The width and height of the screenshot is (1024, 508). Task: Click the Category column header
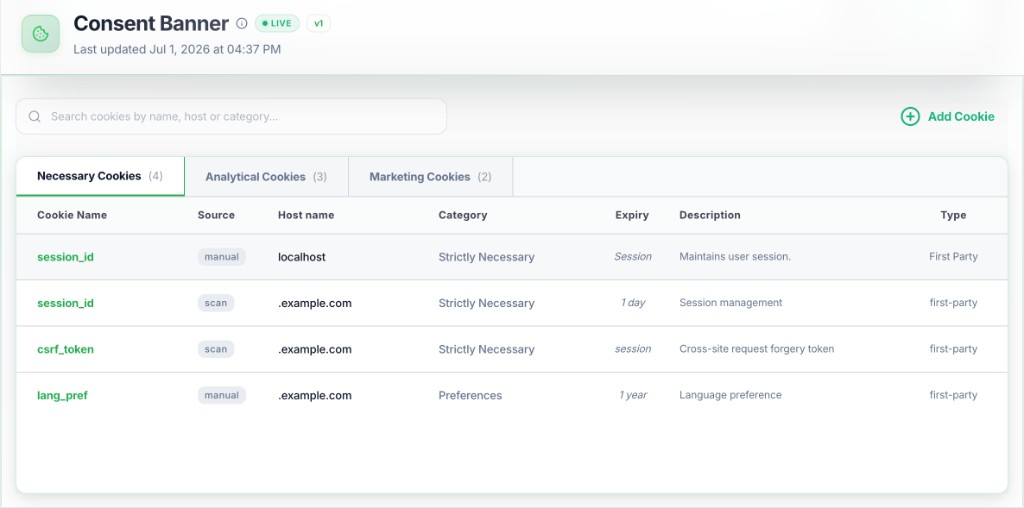[x=462, y=215]
